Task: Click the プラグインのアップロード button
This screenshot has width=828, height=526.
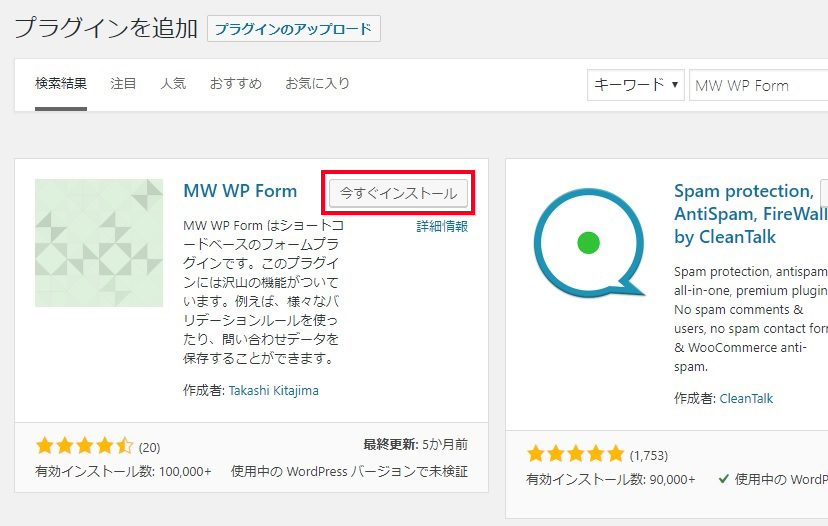Action: [x=294, y=29]
